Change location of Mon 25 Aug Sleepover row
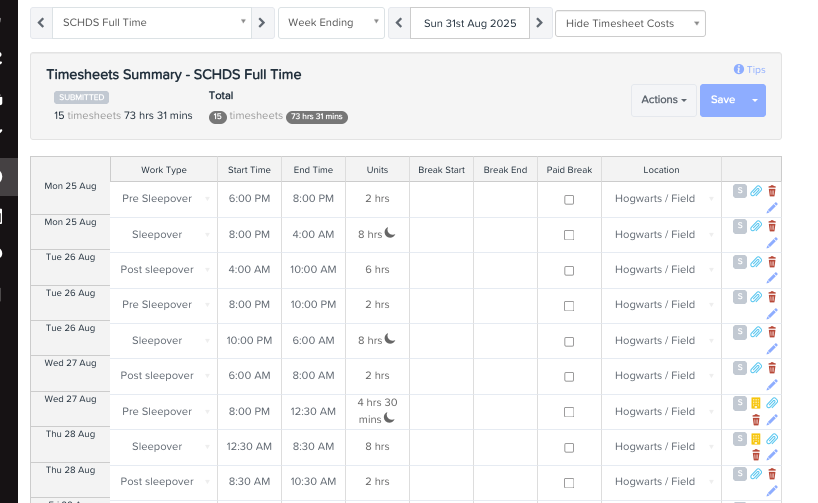Viewport: 818px width, 503px height. 661,235
